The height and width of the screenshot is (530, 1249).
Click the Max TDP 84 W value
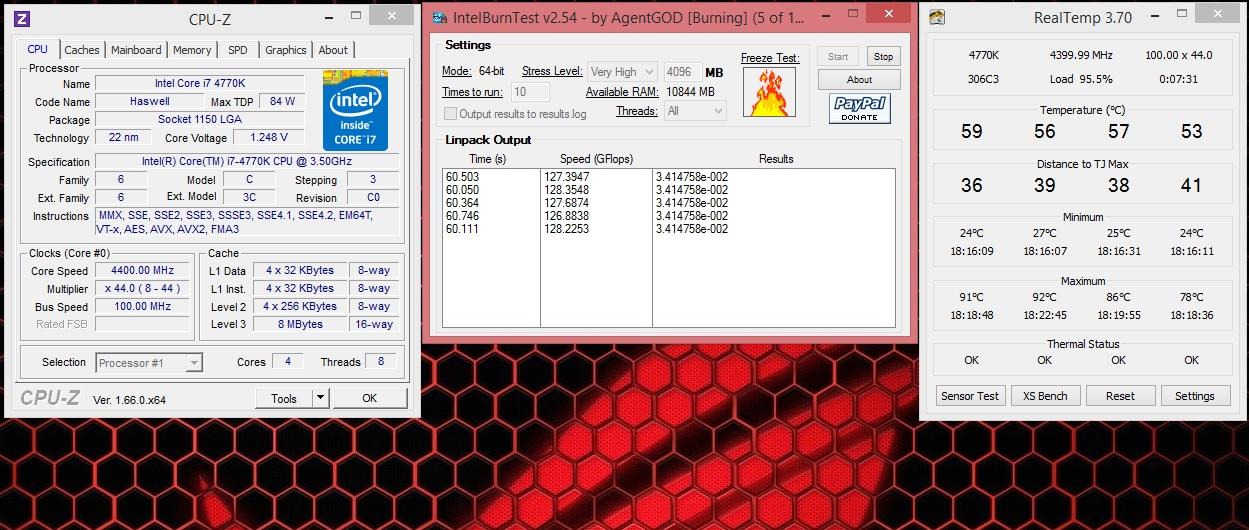coord(282,101)
